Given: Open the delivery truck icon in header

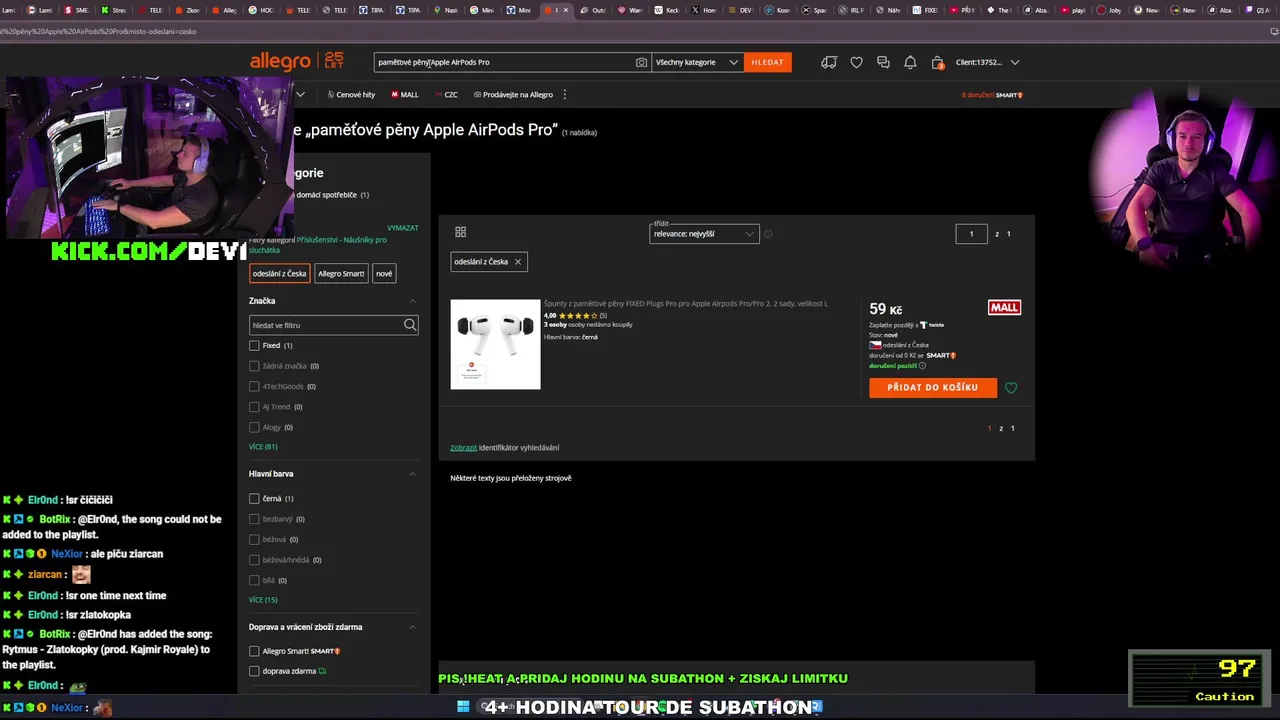Looking at the screenshot, I should click(829, 62).
